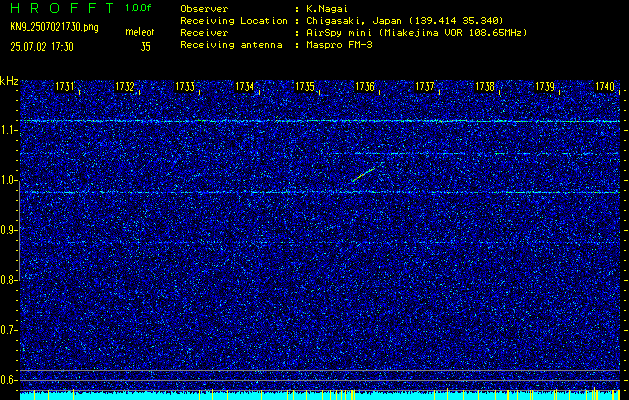
Task: Select the date stamp 25.07.02 17:30
Action: 42,47
